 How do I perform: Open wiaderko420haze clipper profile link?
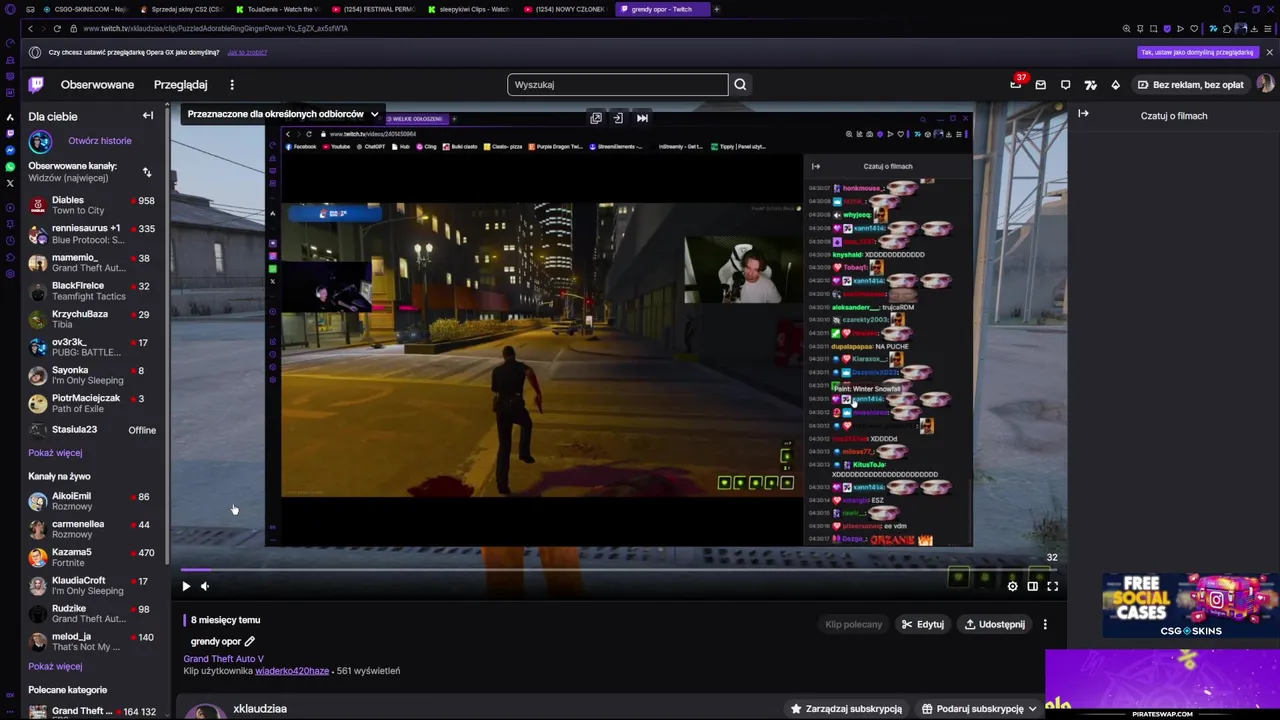[292, 671]
